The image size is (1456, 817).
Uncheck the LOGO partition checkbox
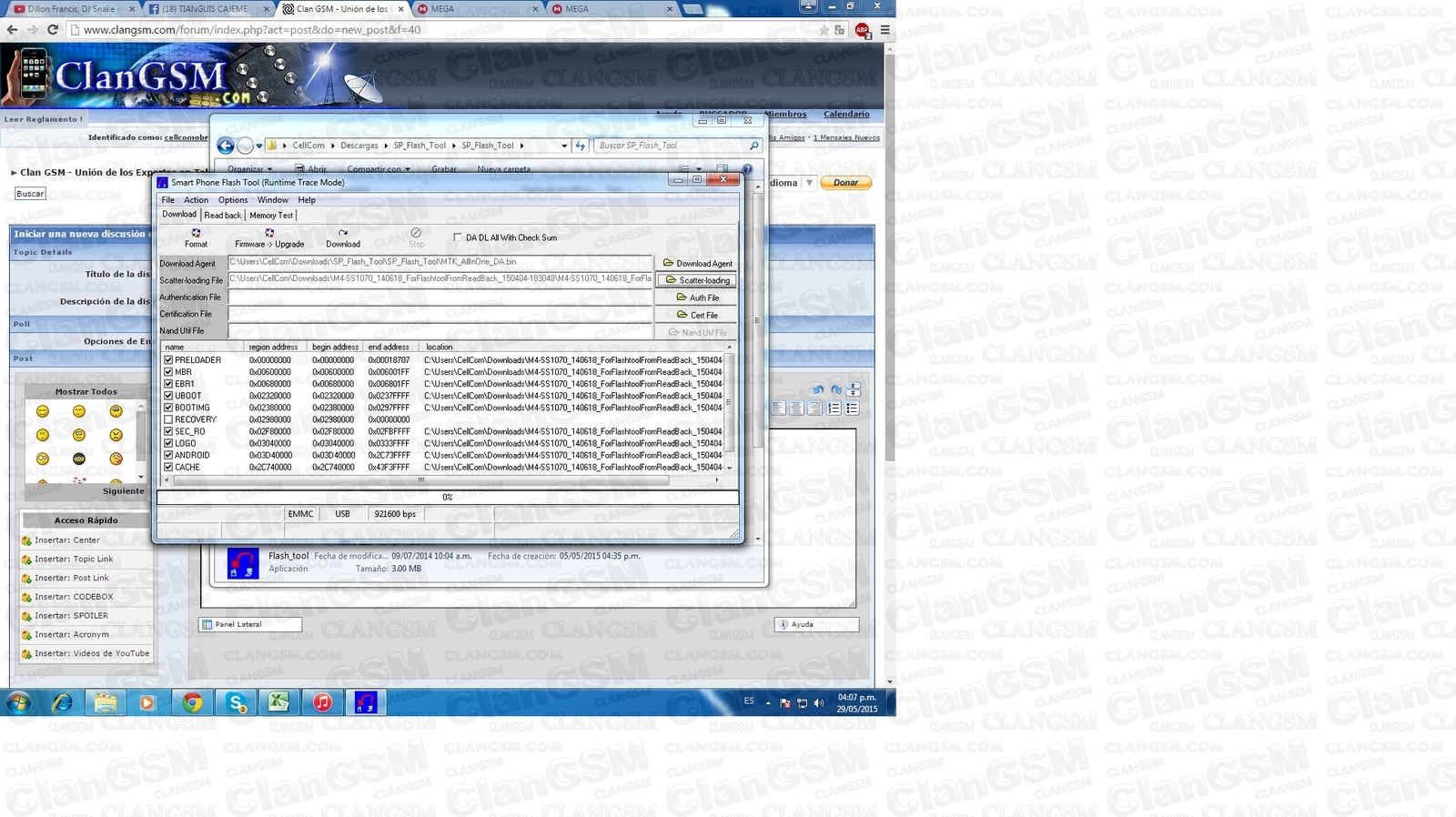pyautogui.click(x=168, y=443)
